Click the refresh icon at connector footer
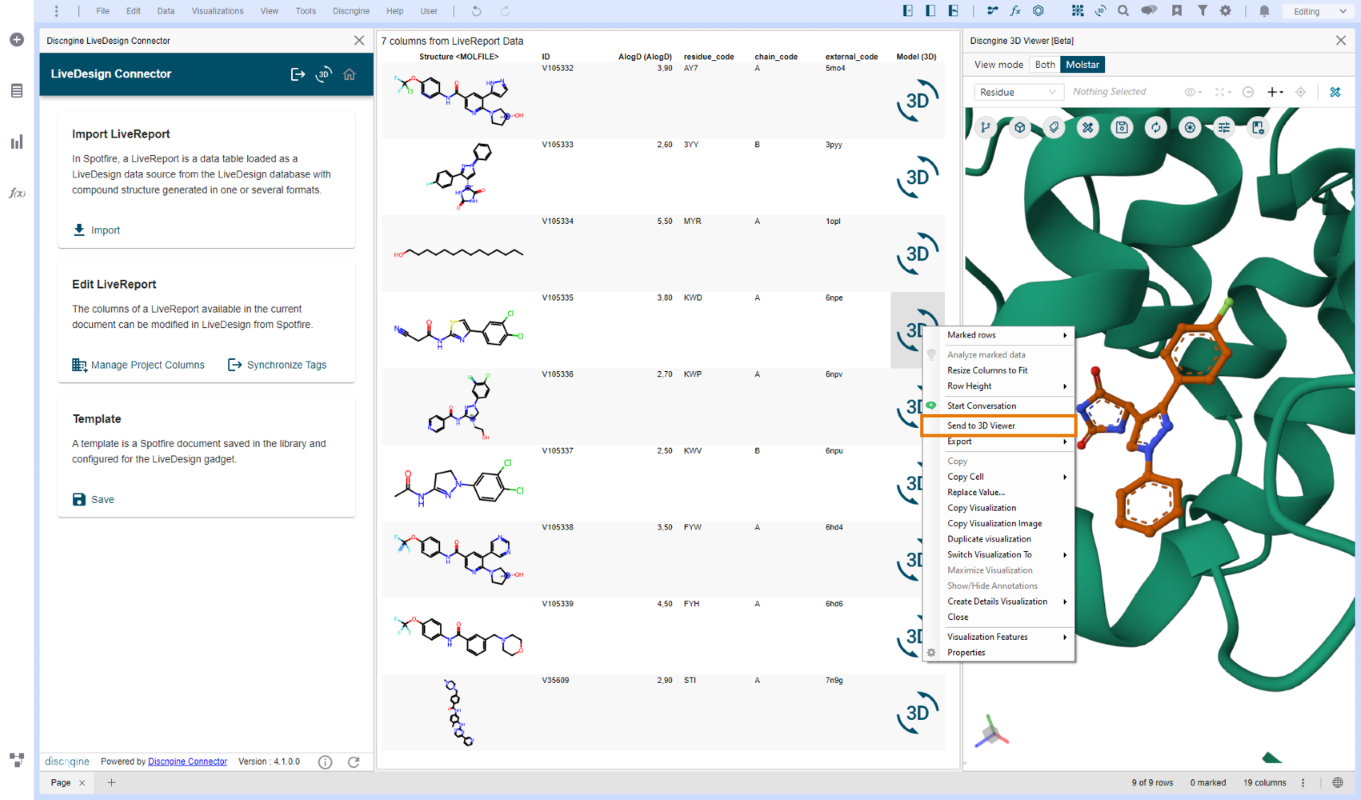The width and height of the screenshot is (1361, 800). pos(353,762)
